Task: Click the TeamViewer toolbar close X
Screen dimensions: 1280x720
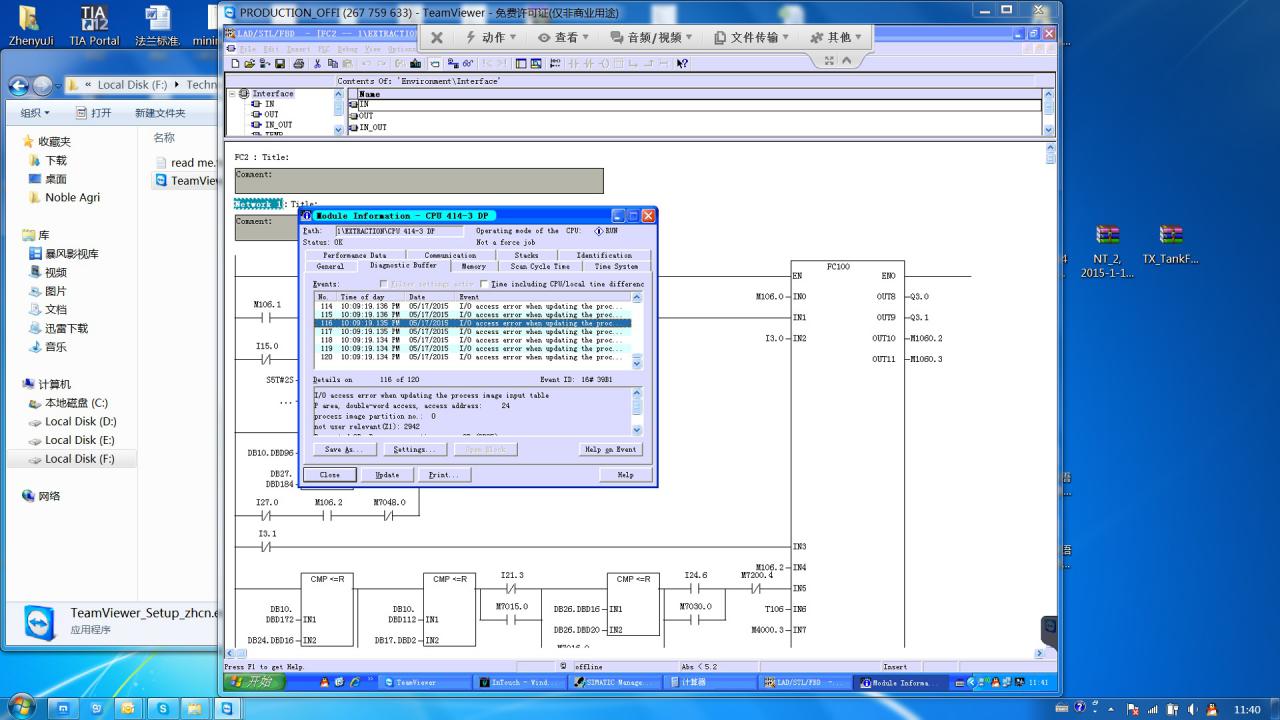Action: (x=437, y=37)
